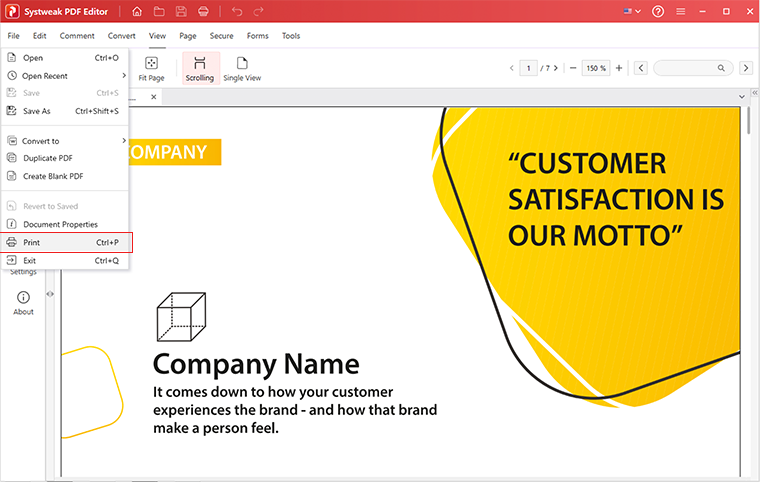Choose Open from the File menu
The height and width of the screenshot is (482, 760).
(64, 58)
